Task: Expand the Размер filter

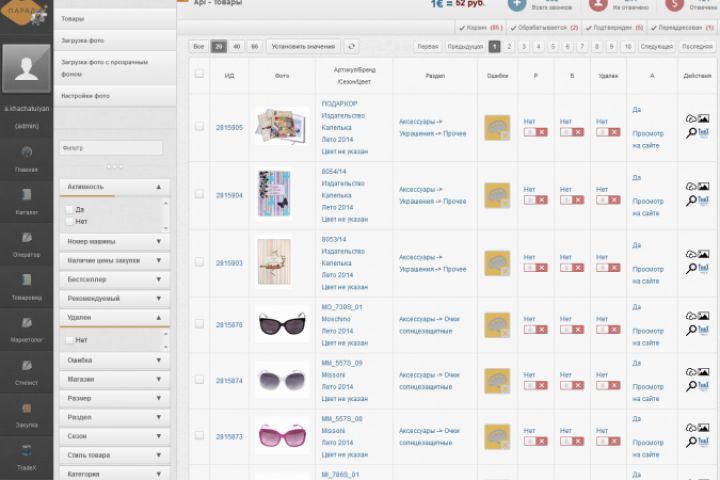Action: 114,398
